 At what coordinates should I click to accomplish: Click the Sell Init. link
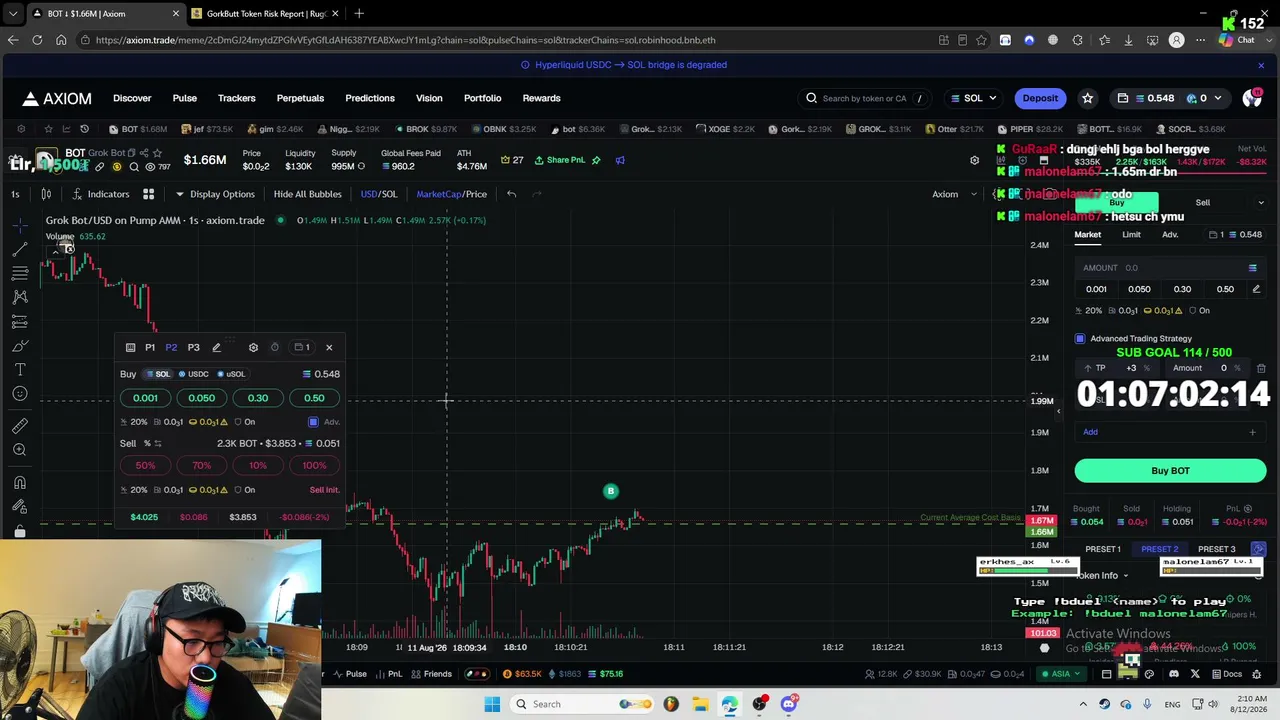pos(324,490)
